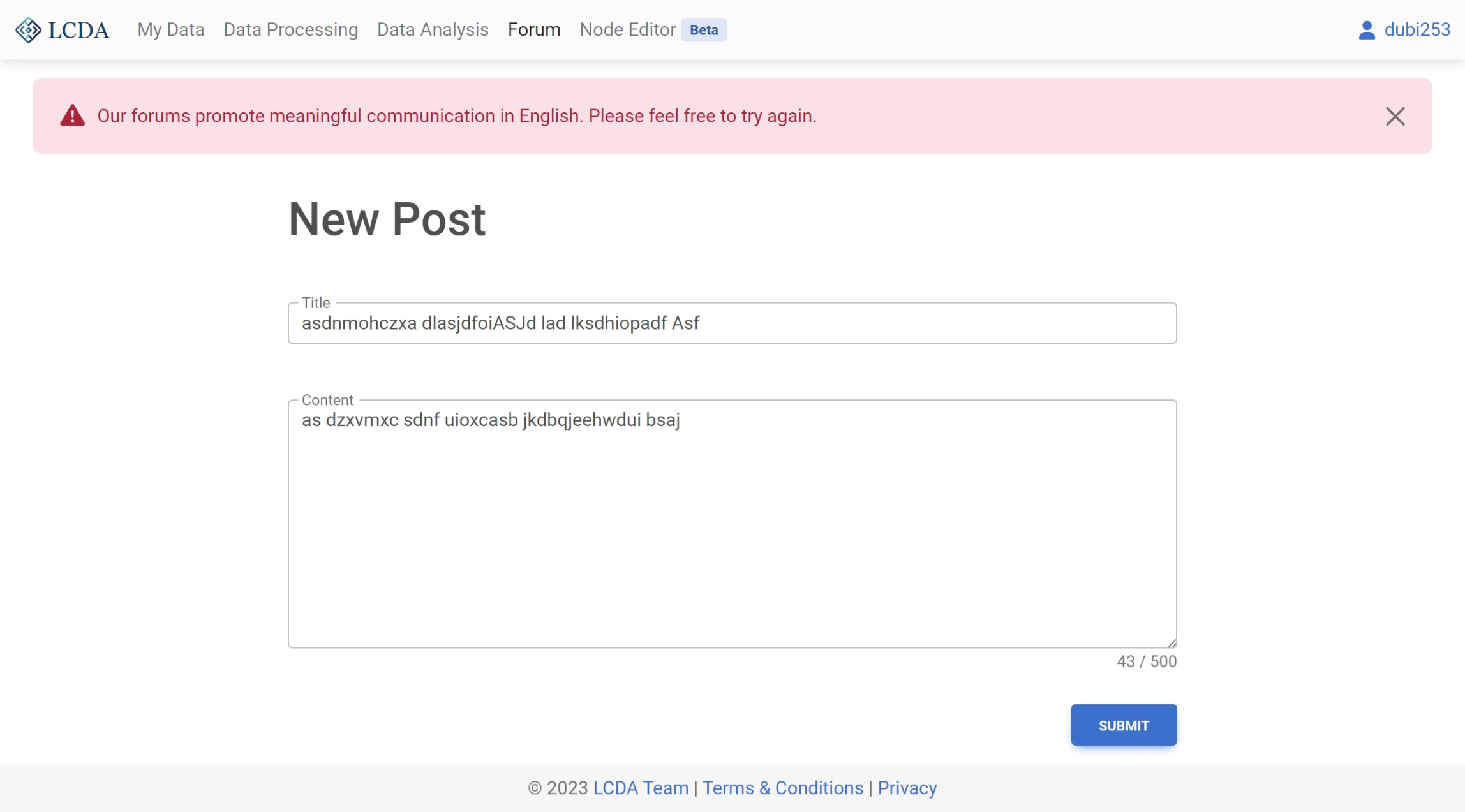Open the user profile icon
The width and height of the screenshot is (1465, 812).
1367,29
